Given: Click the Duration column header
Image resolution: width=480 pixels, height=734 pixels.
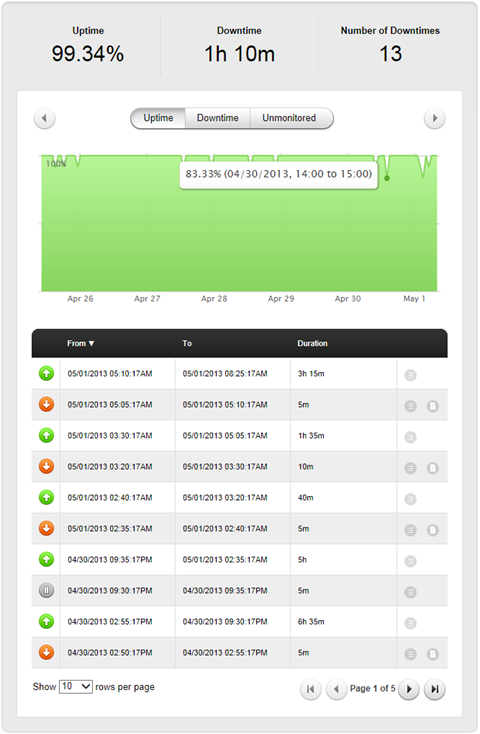Looking at the screenshot, I should 312,343.
